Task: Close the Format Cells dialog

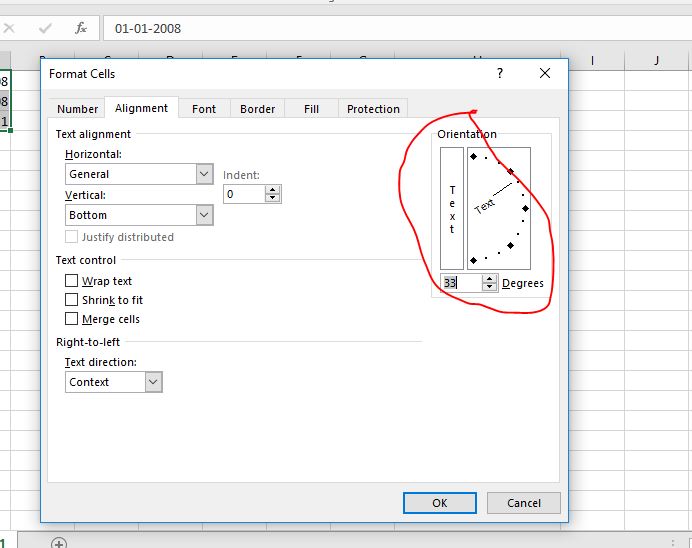Action: pyautogui.click(x=545, y=73)
